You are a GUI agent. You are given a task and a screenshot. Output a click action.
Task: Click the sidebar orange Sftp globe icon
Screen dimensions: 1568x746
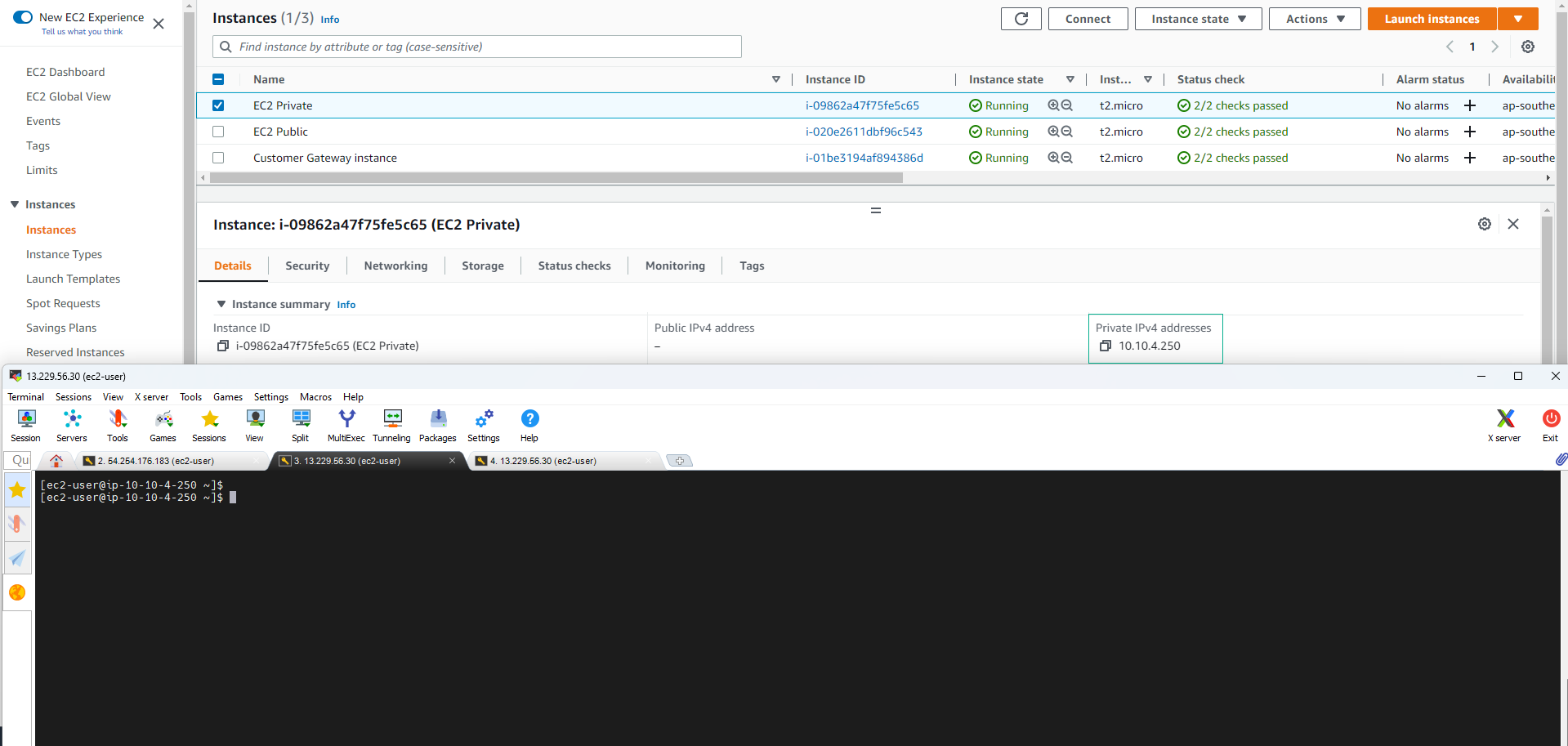[17, 592]
